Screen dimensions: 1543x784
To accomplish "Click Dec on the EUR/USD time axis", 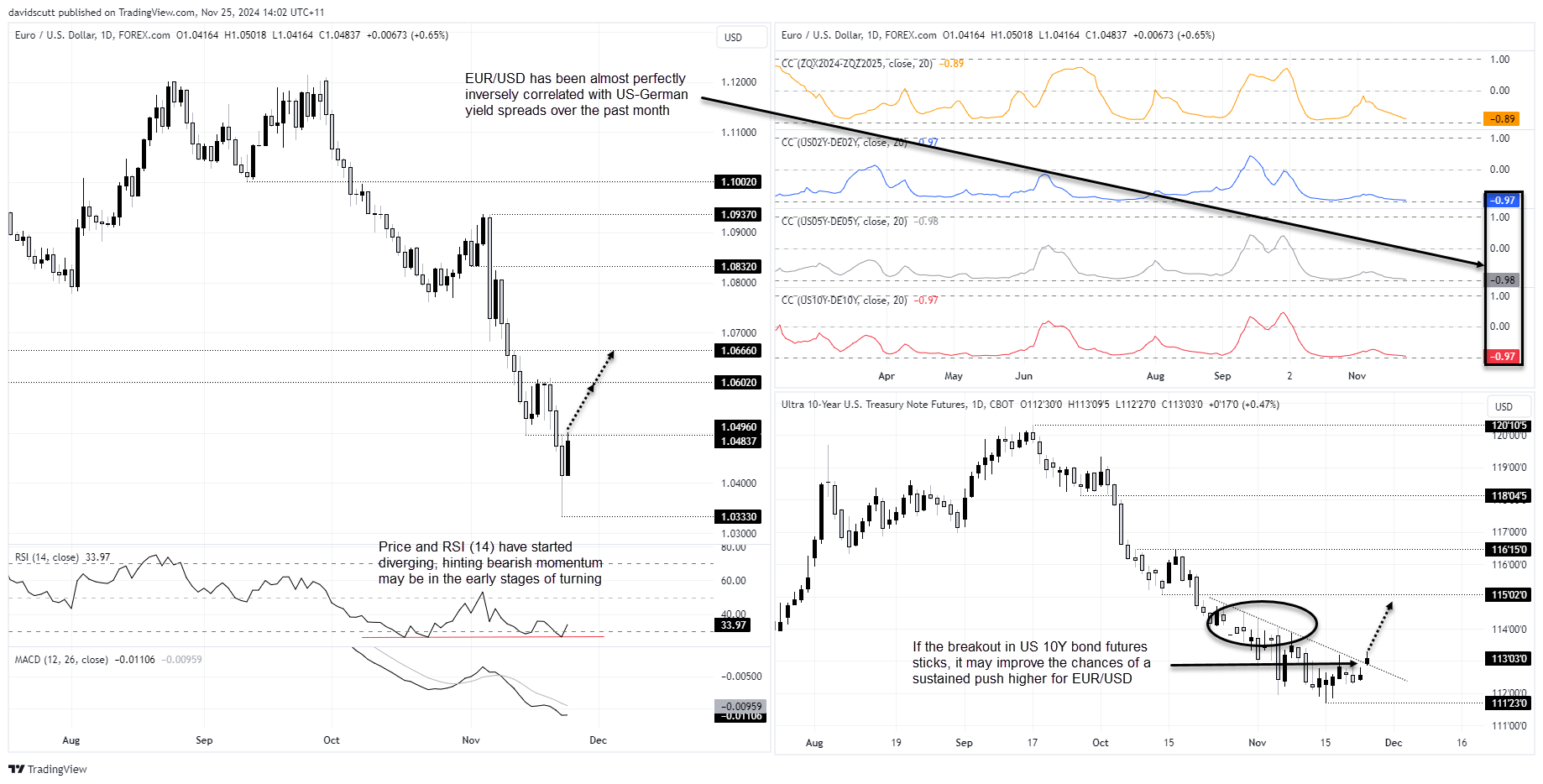I will tap(598, 740).
